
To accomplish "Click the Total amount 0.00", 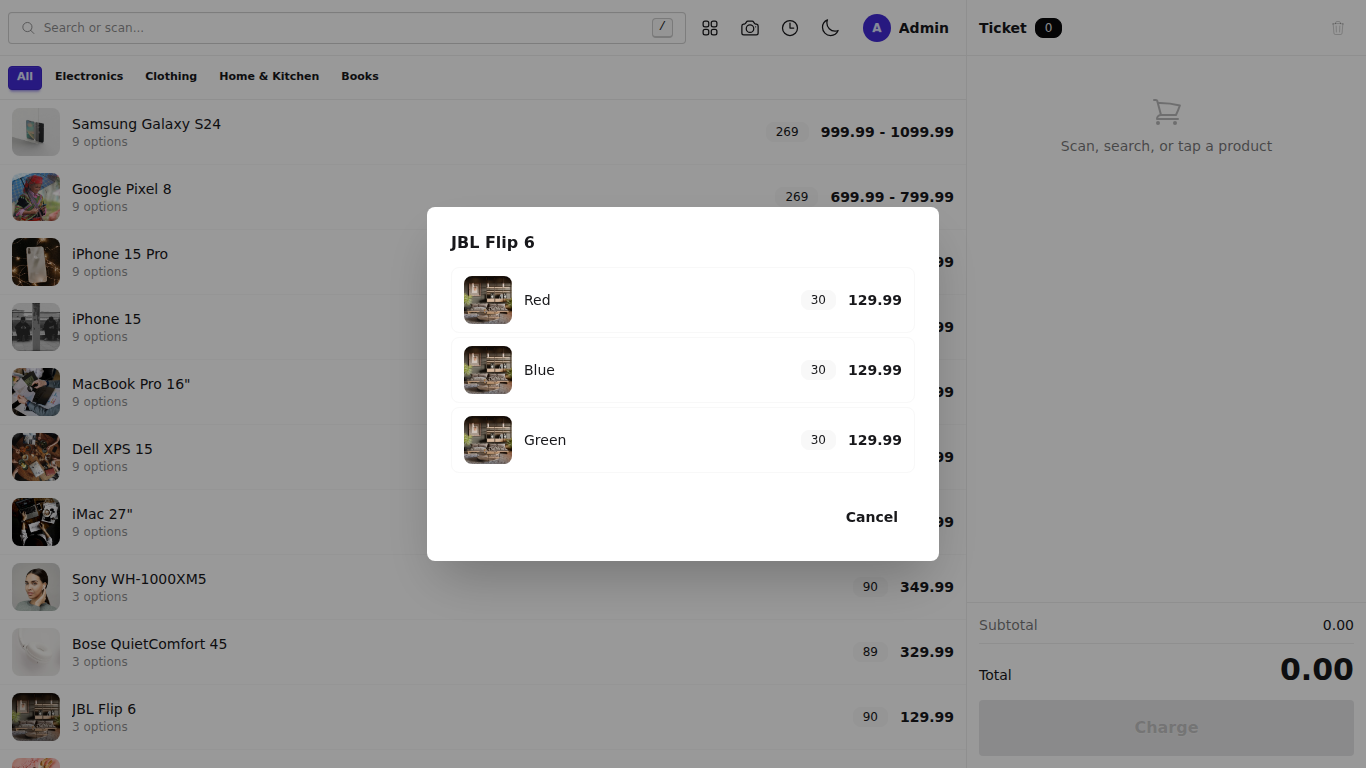I will pyautogui.click(x=1317, y=669).
